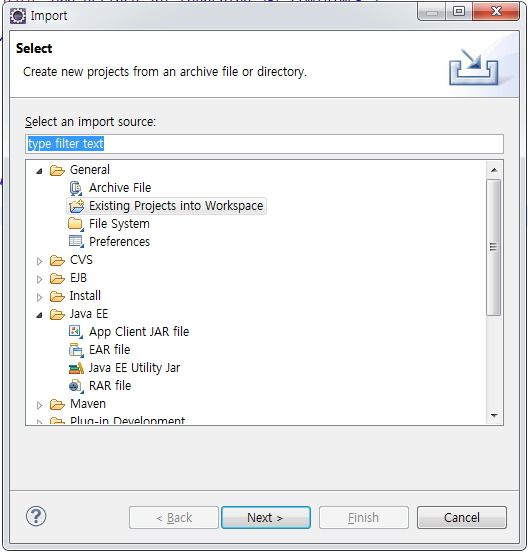This screenshot has height=552, width=528.
Task: Collapse the General folder tree node
Action: (x=39, y=171)
